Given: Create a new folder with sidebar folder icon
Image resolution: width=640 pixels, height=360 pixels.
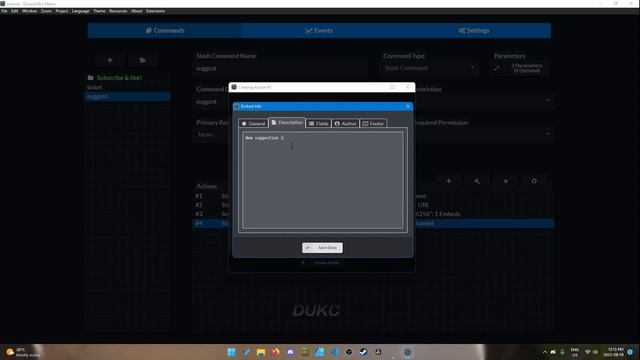Looking at the screenshot, I should [x=142, y=60].
